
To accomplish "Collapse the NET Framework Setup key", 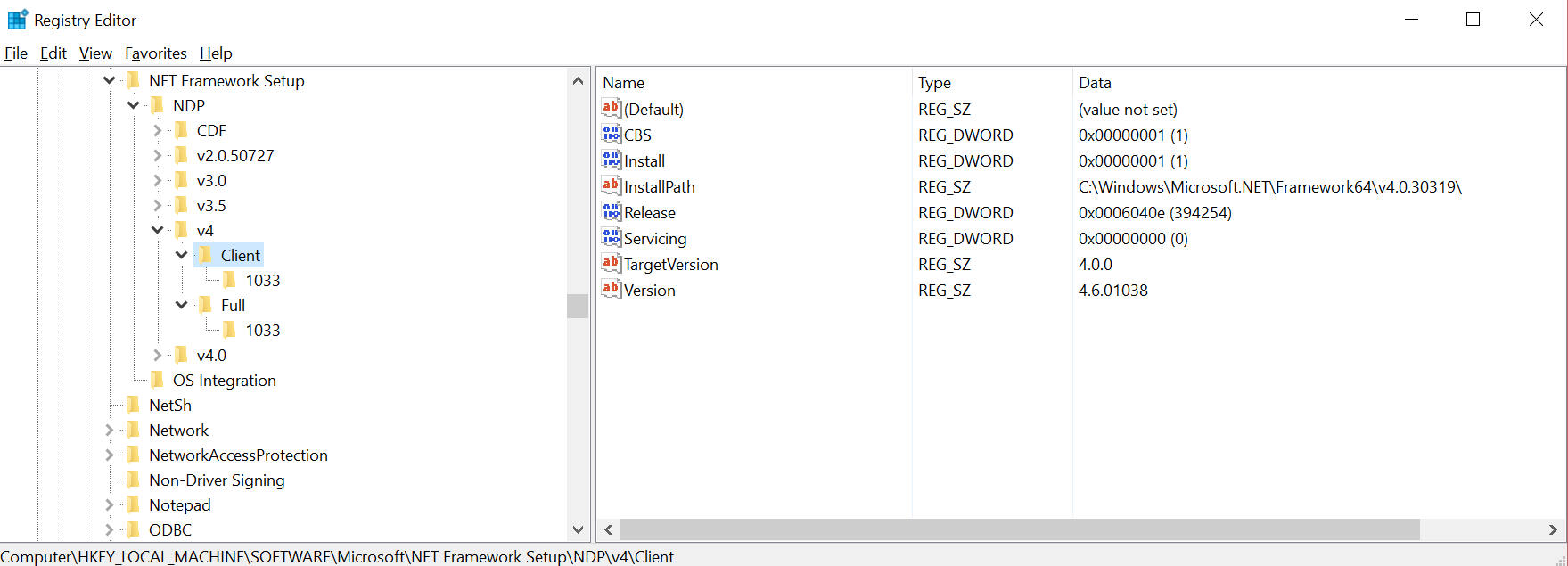I will (x=109, y=80).
